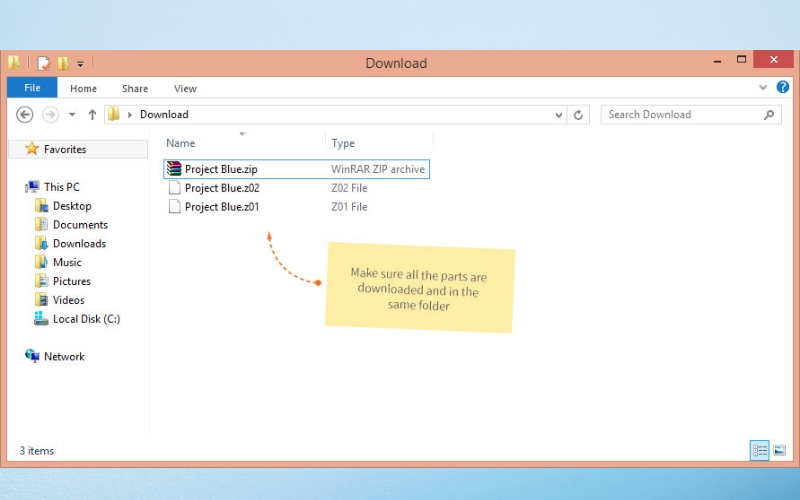This screenshot has width=800, height=500.
Task: Open the File menu
Action: (32, 88)
